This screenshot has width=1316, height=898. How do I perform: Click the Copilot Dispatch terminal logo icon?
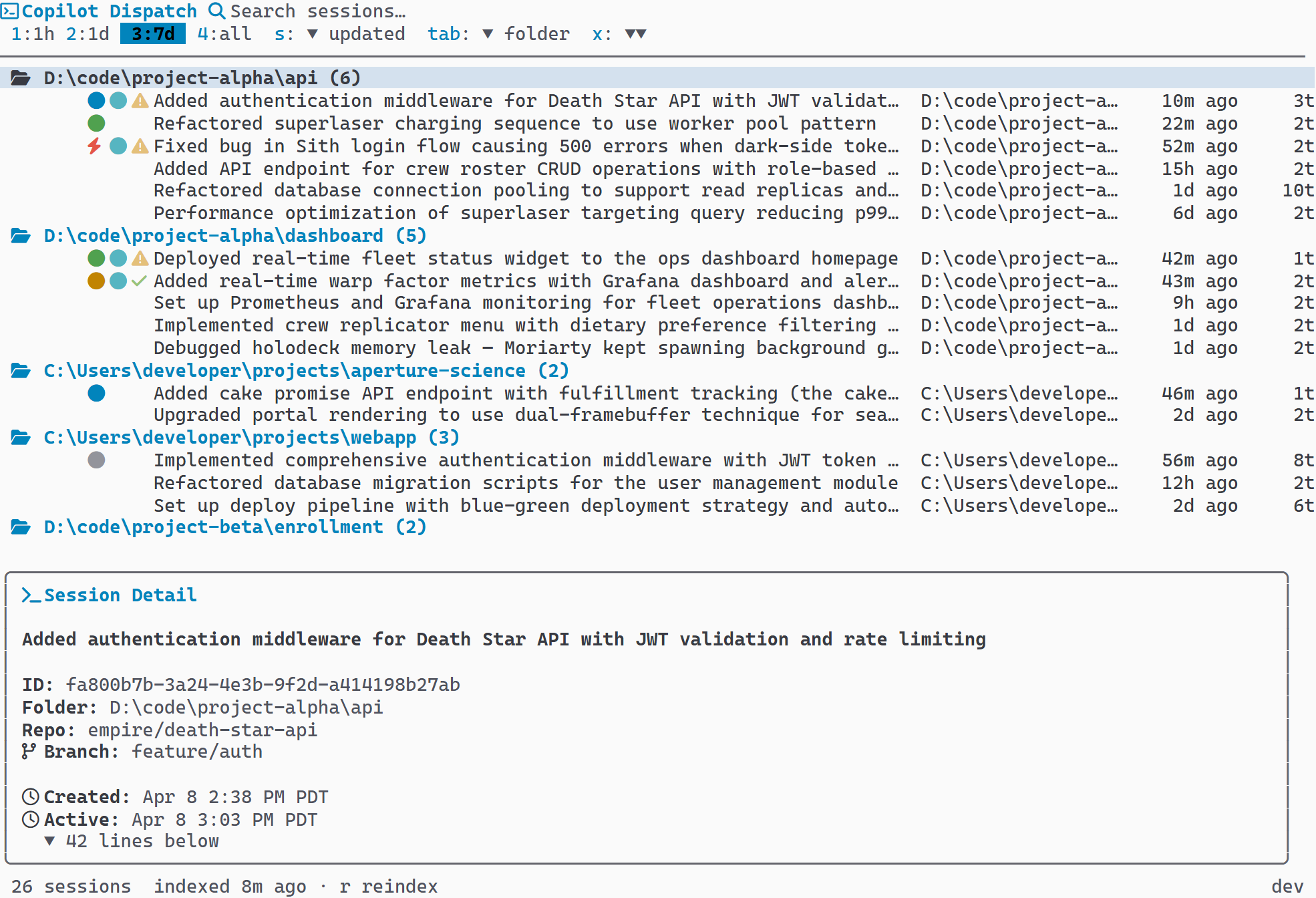(9, 11)
